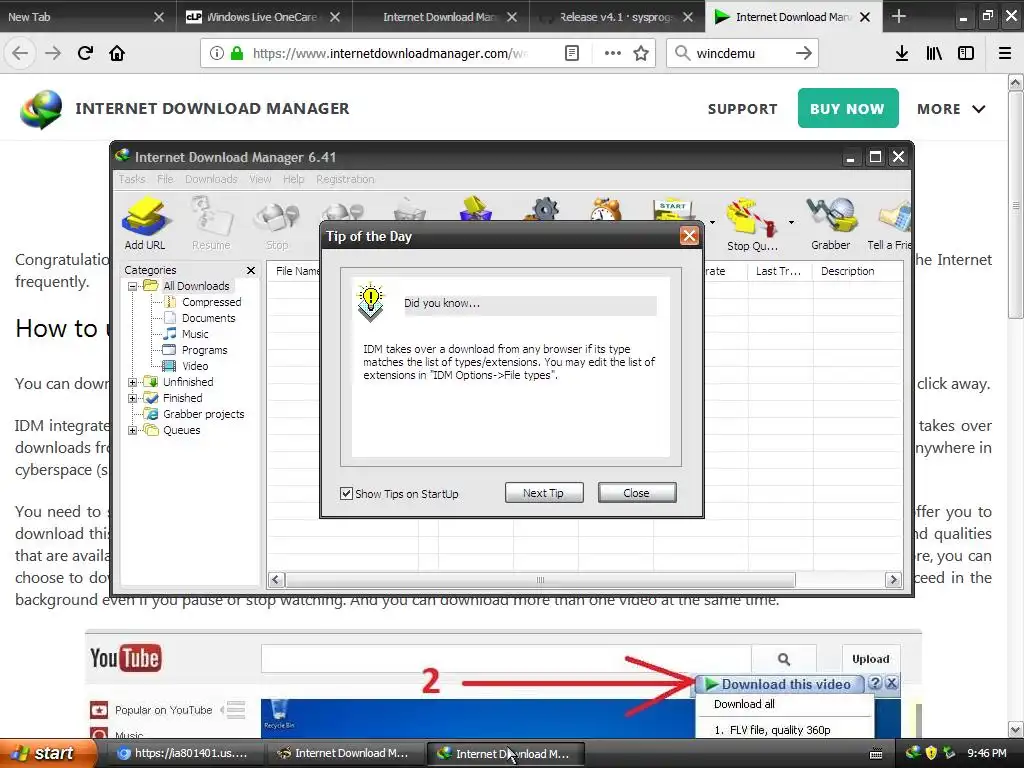The width and height of the screenshot is (1024, 768).
Task: Open Firefox downloads arrow icon
Action: pyautogui.click(x=902, y=53)
